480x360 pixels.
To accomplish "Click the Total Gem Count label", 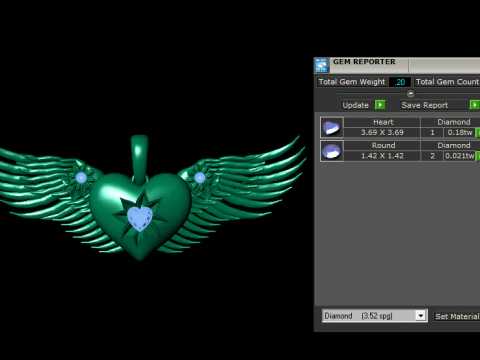I will (x=447, y=82).
